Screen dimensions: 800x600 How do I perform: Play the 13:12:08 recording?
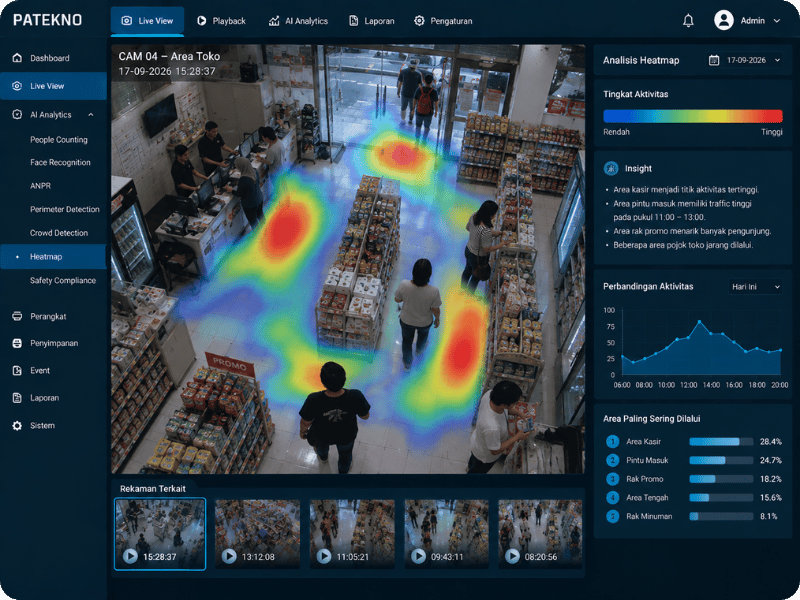229,556
